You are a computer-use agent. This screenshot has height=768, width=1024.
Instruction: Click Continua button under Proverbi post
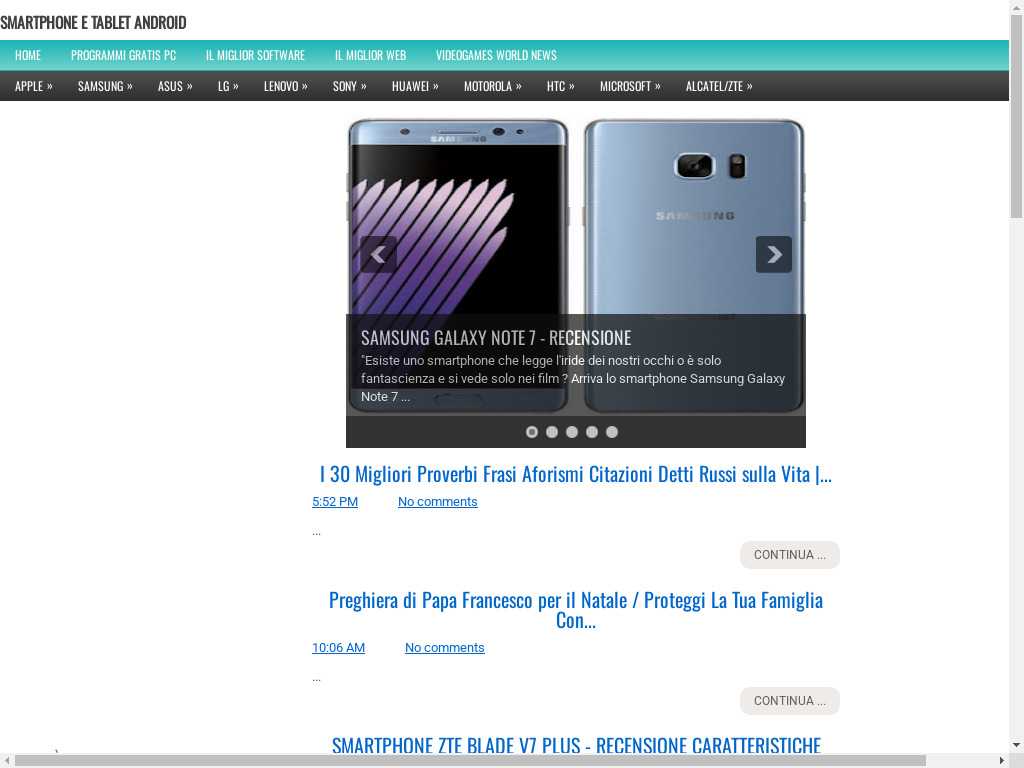click(790, 555)
